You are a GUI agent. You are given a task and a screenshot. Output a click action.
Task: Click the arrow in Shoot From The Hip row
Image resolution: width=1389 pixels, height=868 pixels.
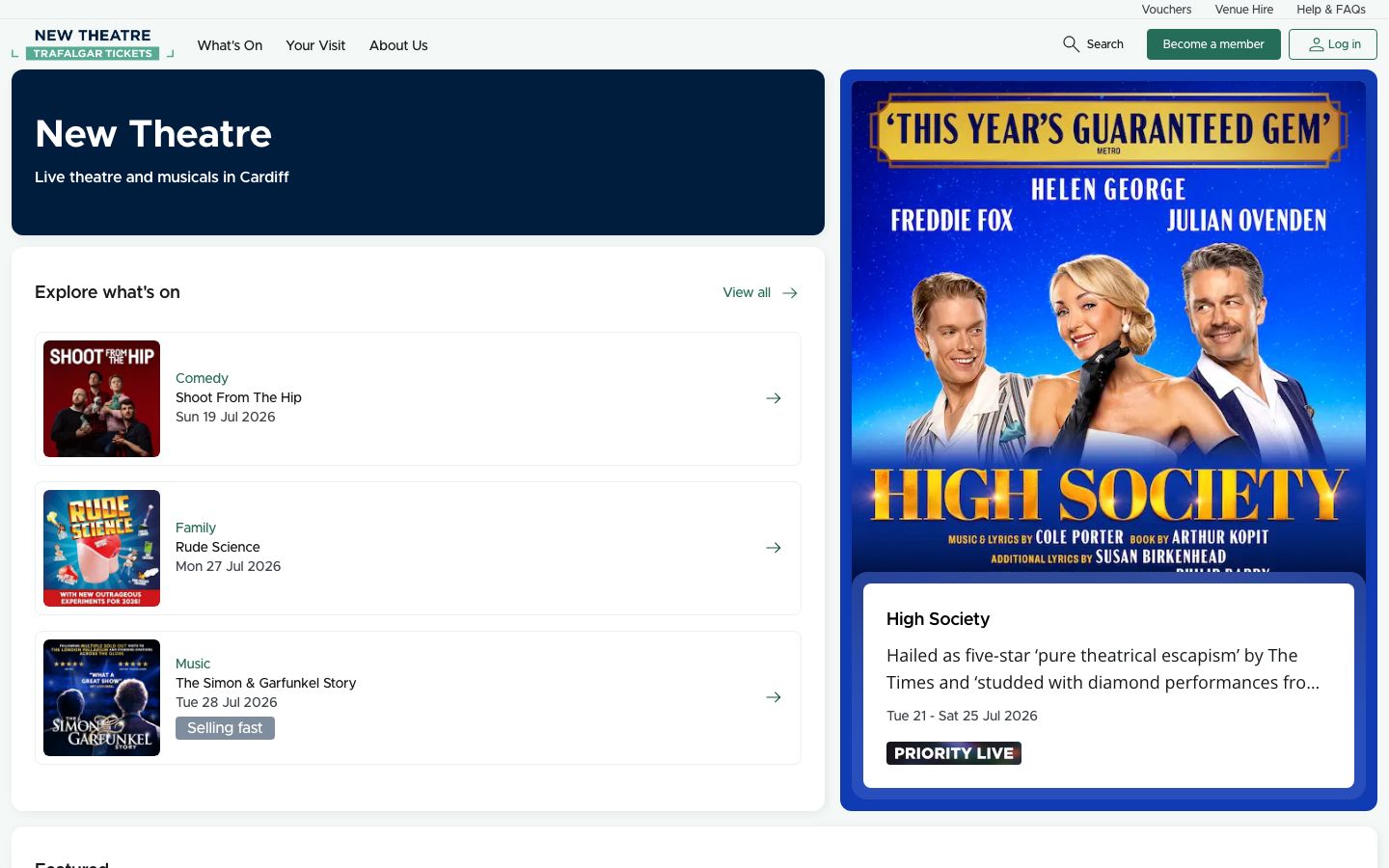774,398
